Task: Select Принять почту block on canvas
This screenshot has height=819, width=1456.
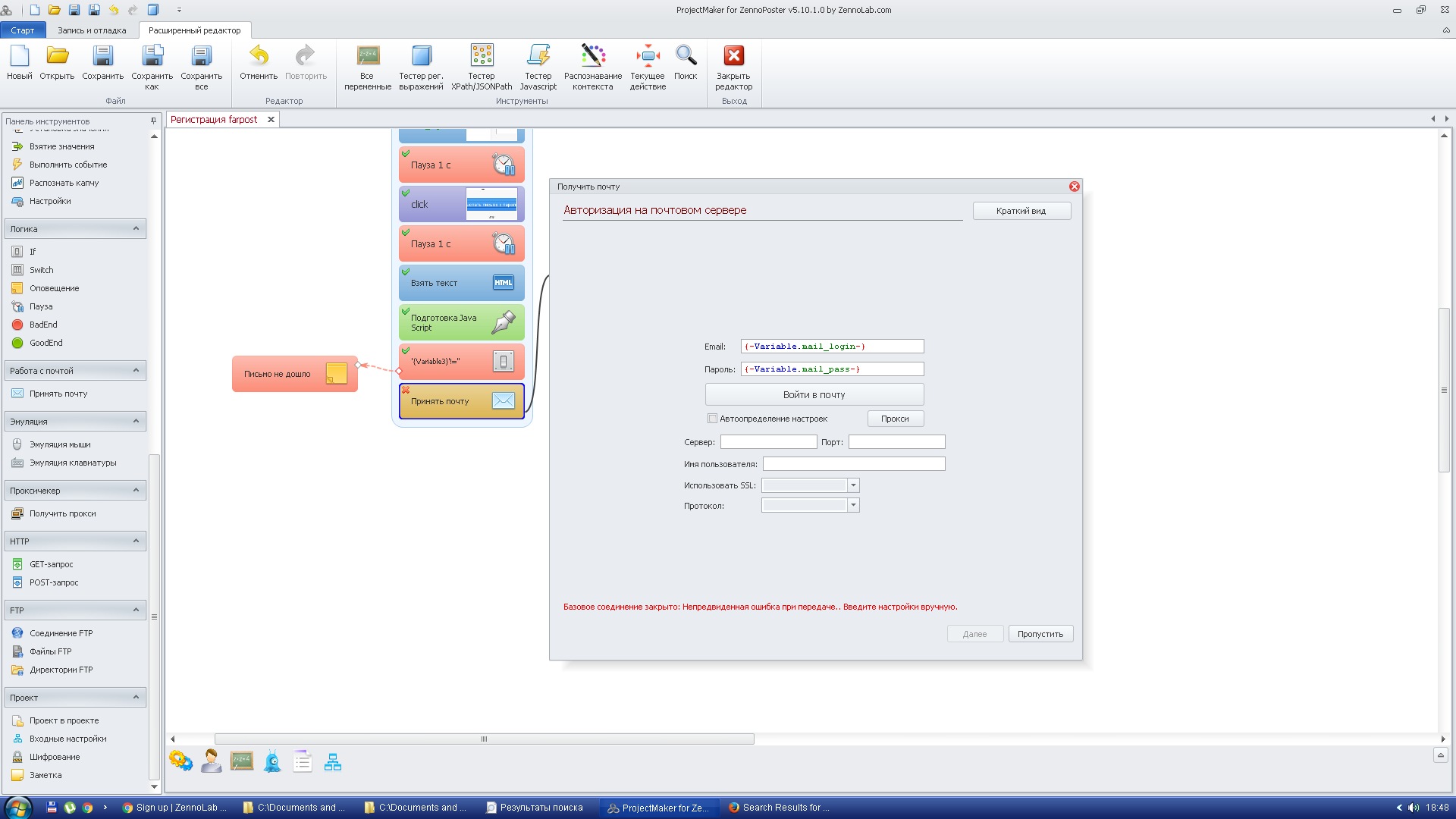Action: click(461, 401)
